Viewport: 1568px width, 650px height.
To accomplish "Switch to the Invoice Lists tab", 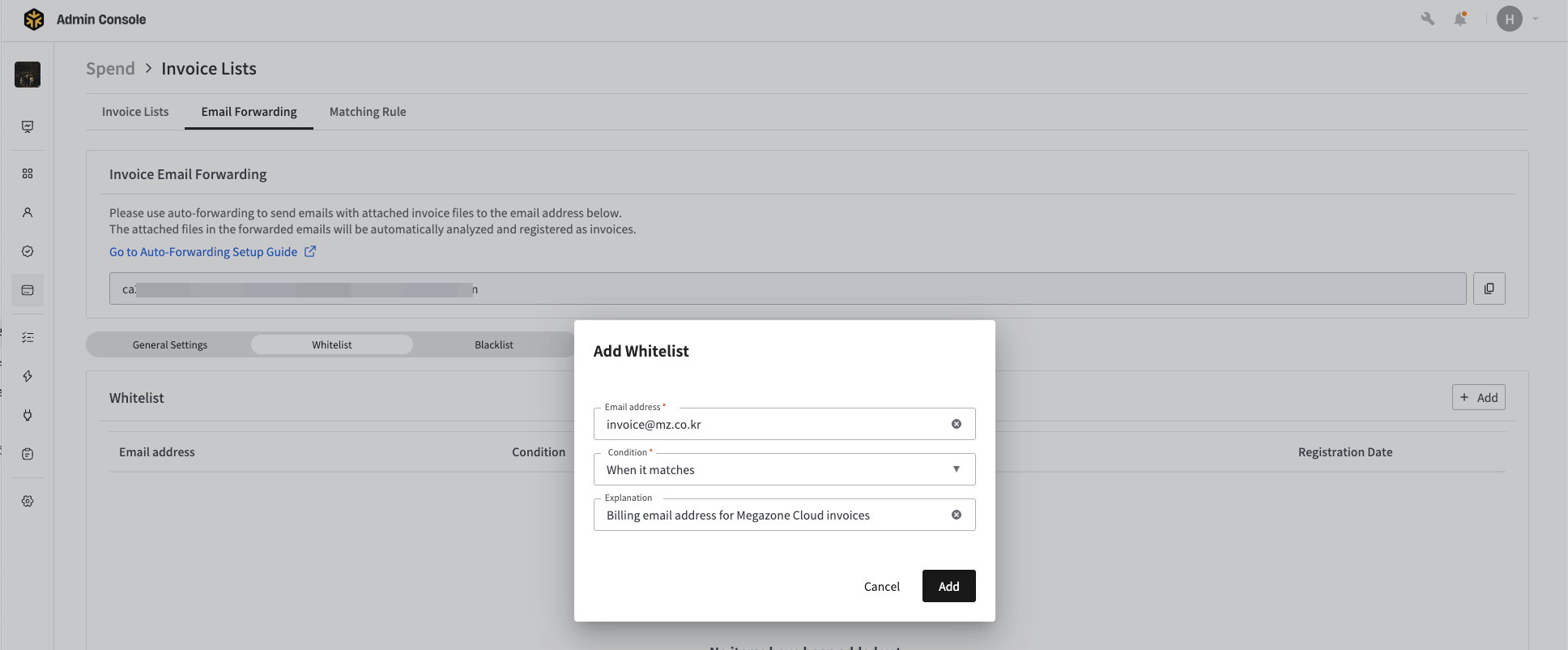I will tap(135, 112).
